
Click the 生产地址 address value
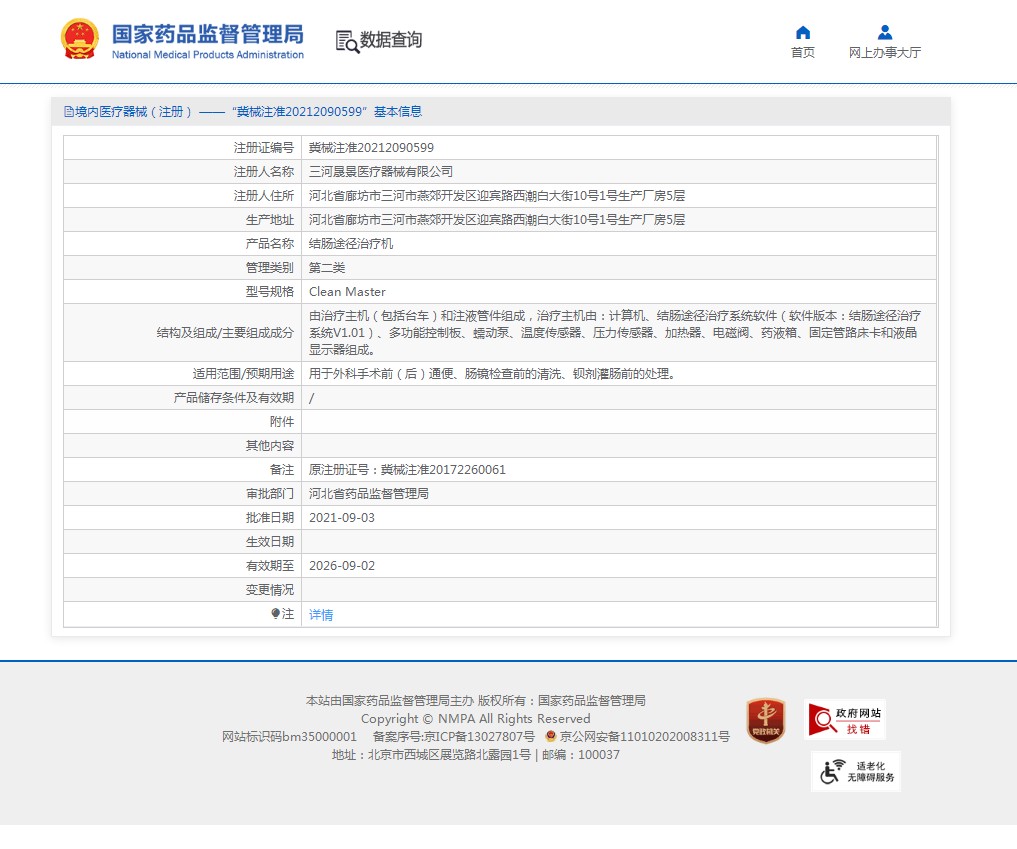497,220
